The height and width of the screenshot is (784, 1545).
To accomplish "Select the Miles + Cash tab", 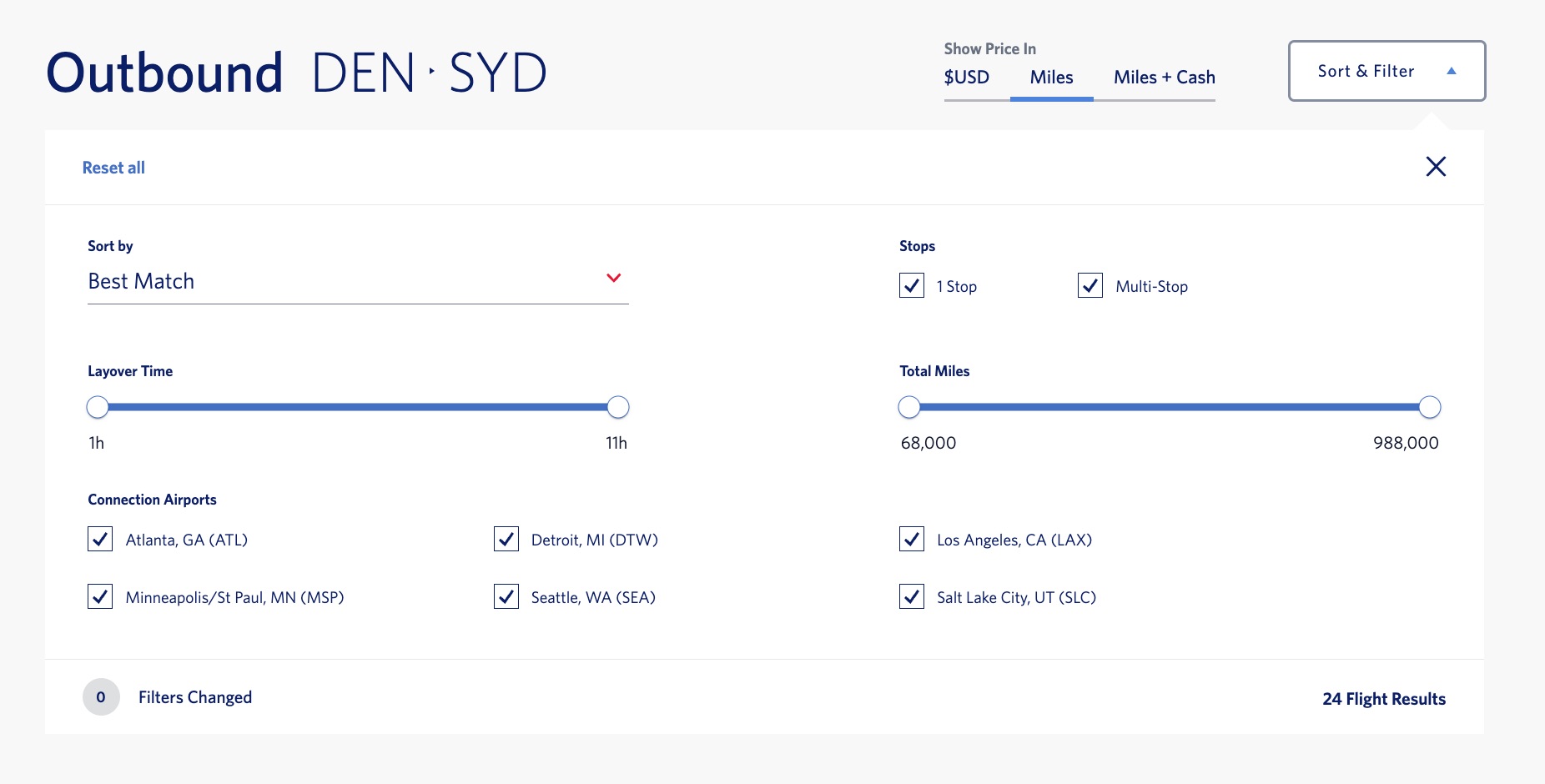I will (1164, 77).
